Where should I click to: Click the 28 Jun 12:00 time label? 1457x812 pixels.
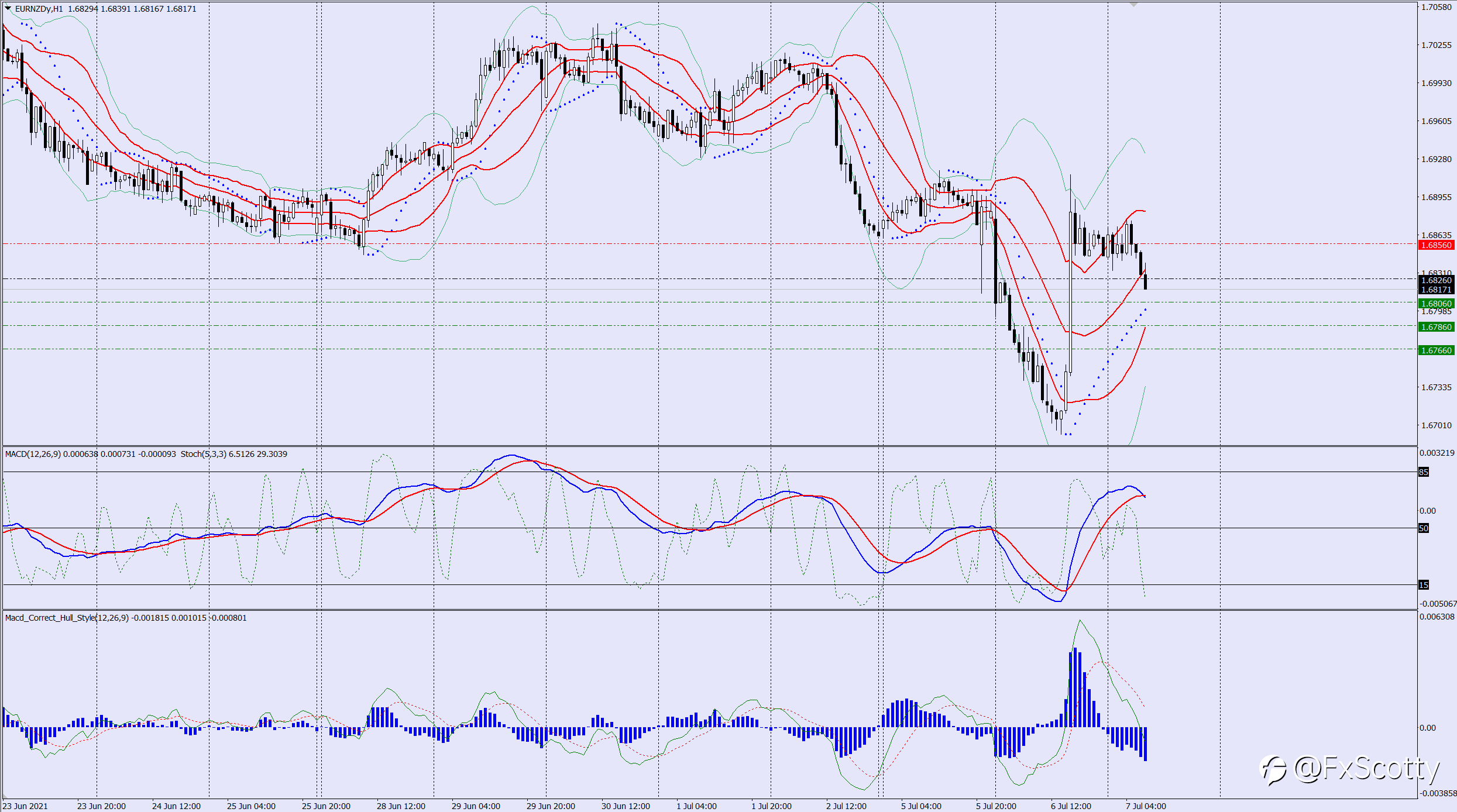pyautogui.click(x=401, y=806)
